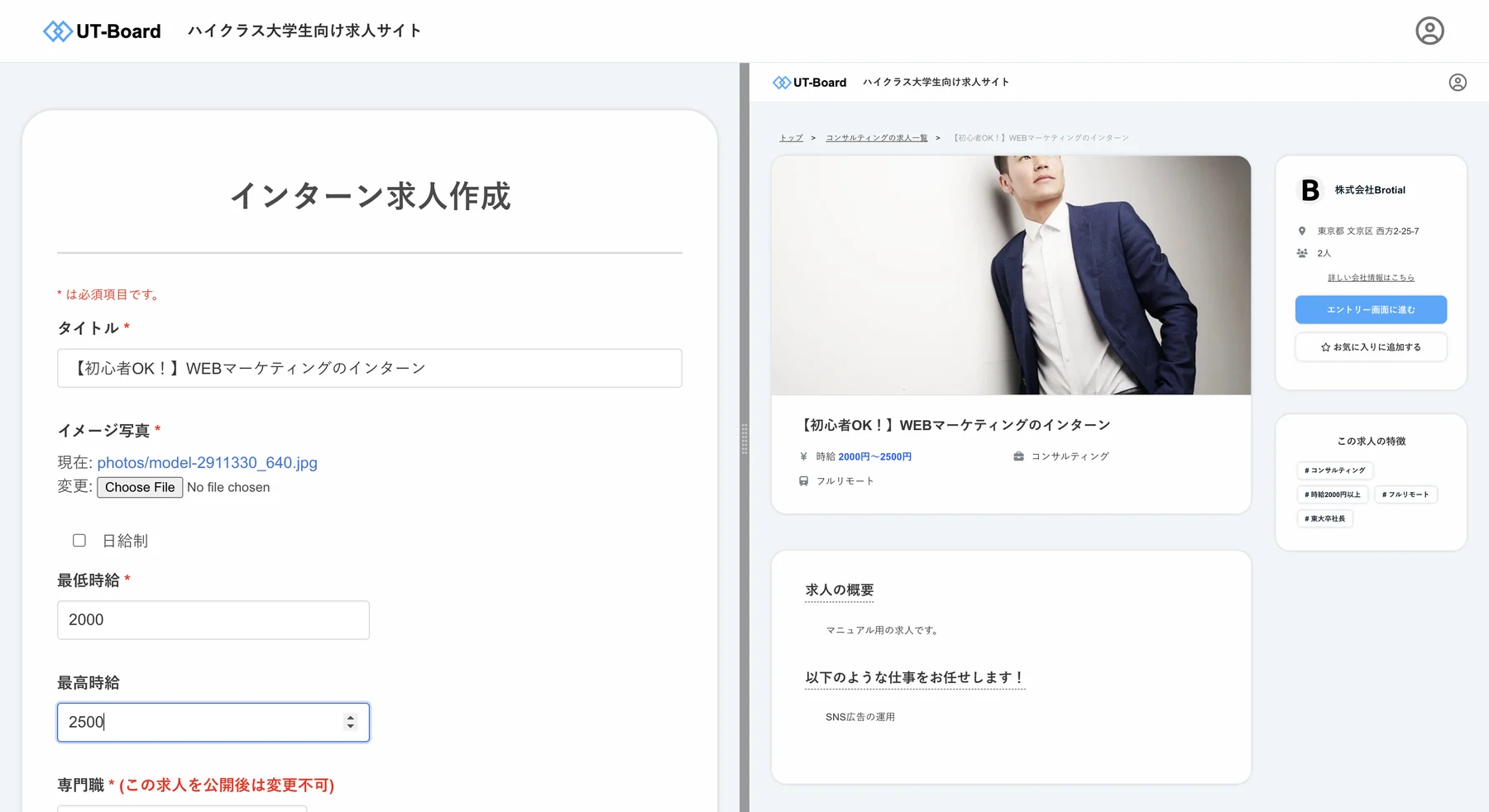Click the yen icon beside 時給 2000円〜2500円

[803, 456]
